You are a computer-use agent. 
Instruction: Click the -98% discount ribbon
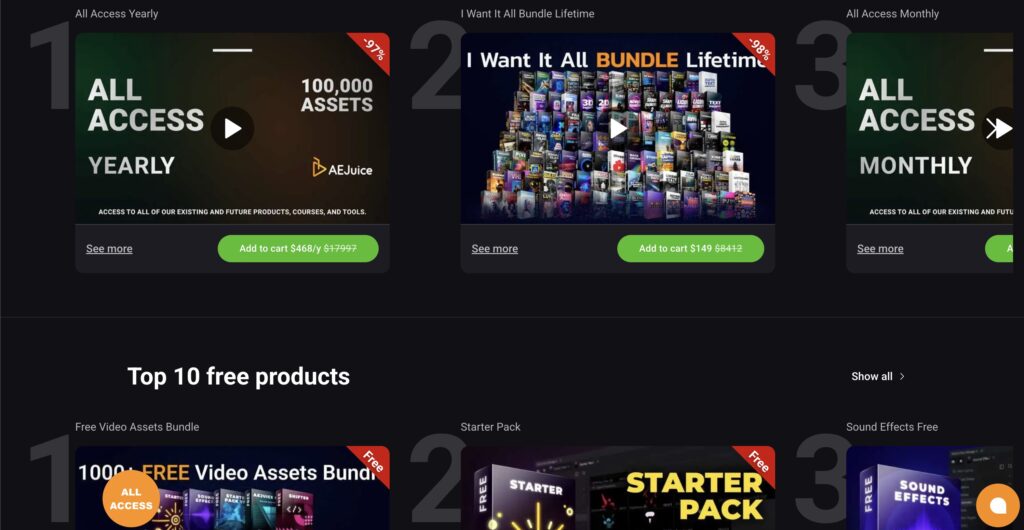(x=758, y=50)
